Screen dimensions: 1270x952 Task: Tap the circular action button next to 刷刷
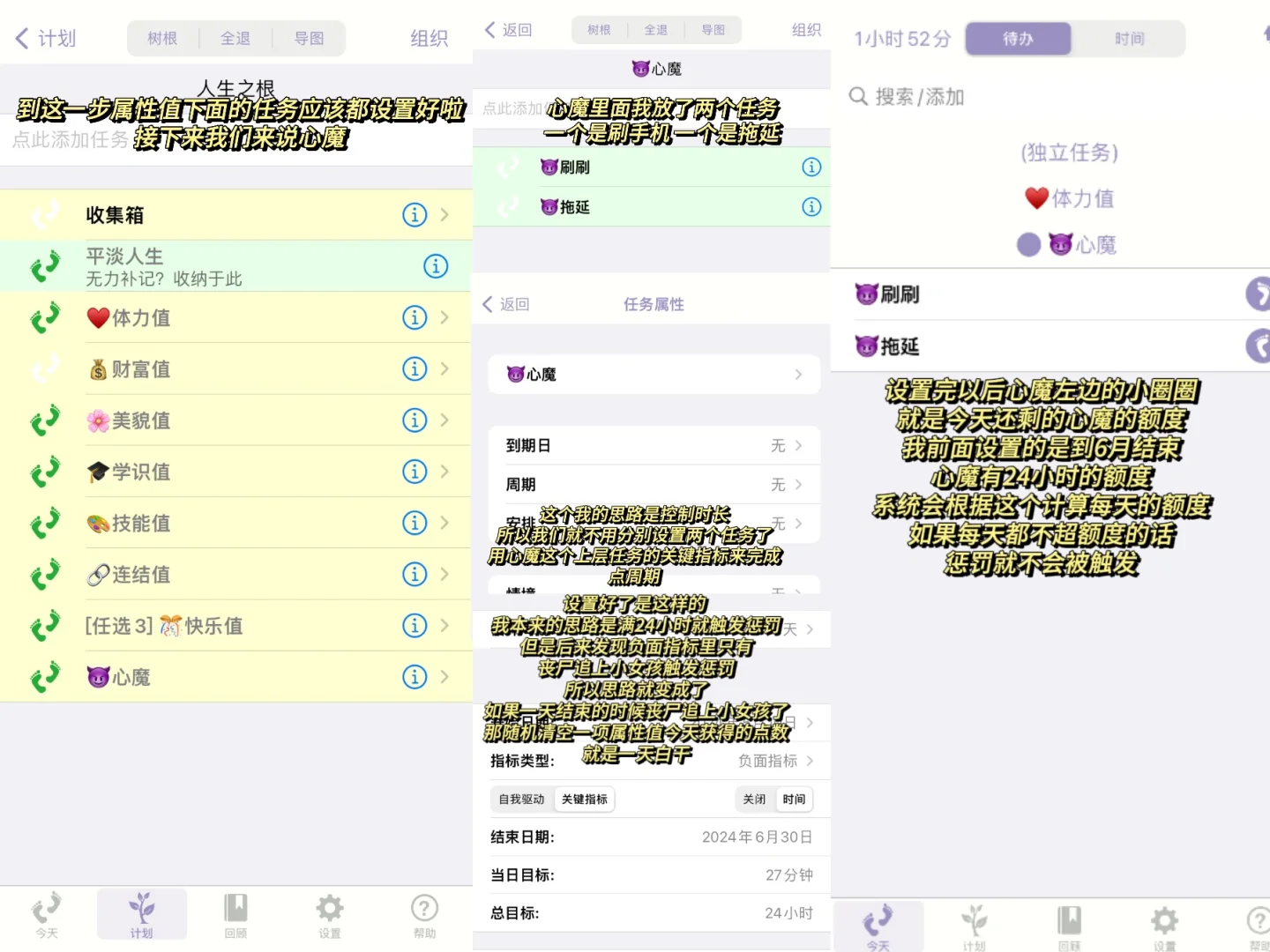point(1258,294)
